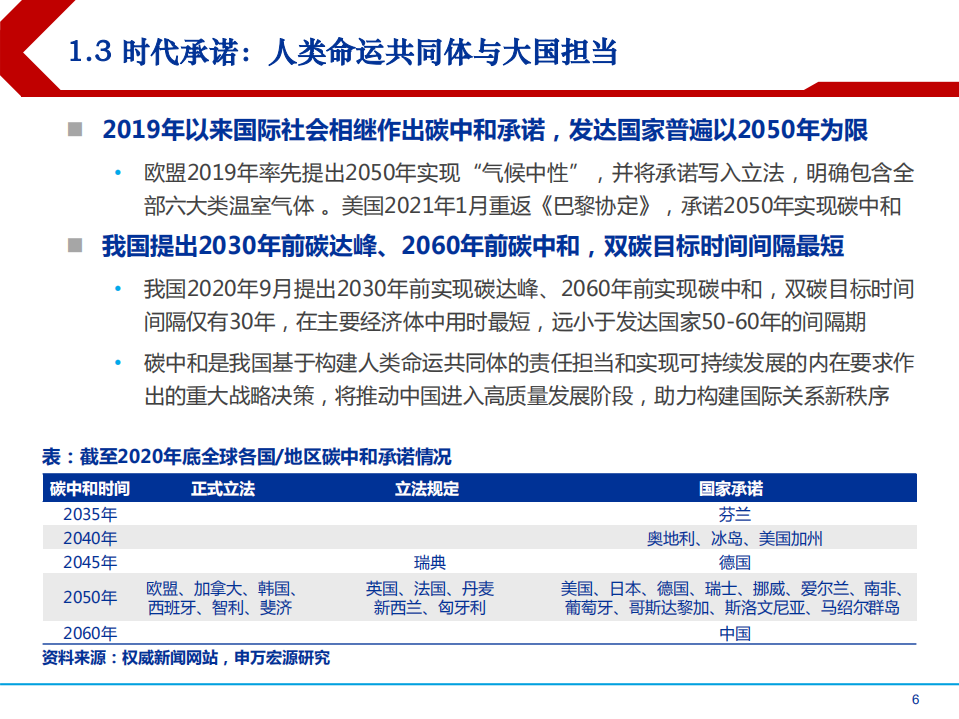
Task: Click the 瑞典 entry in 2045年 row
Action: pos(428,560)
